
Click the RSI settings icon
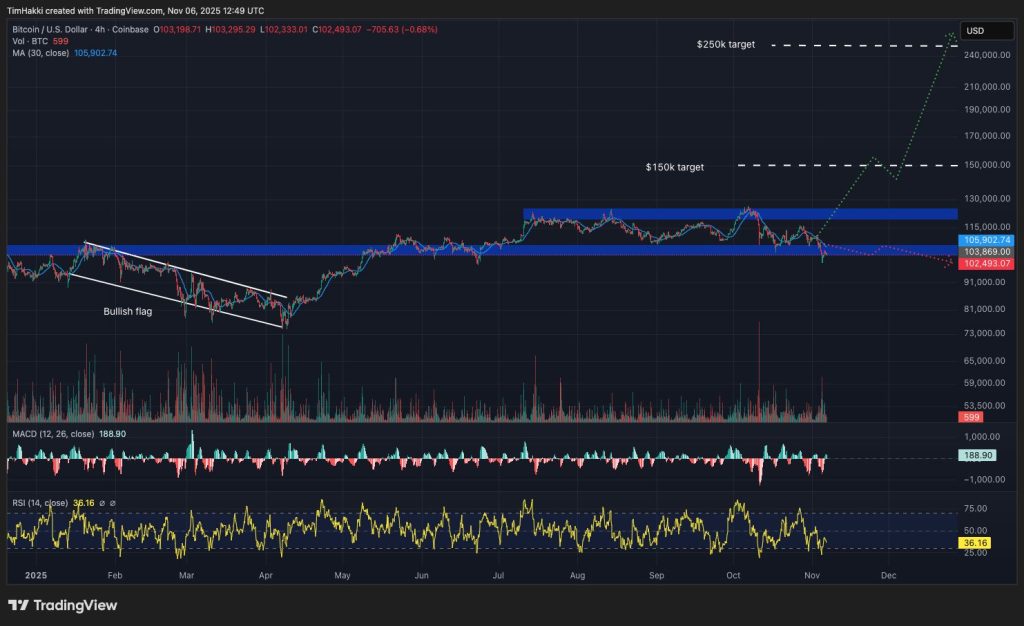pyautogui.click(x=112, y=503)
